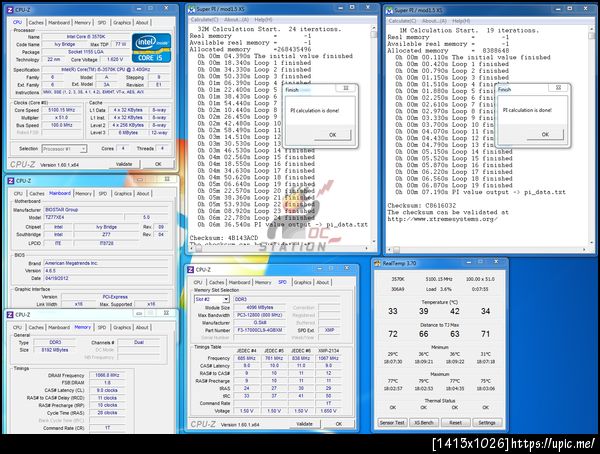The height and width of the screenshot is (454, 600).
Task: Click the Load 3.6% readout in RealTemp
Action: [x=441, y=289]
